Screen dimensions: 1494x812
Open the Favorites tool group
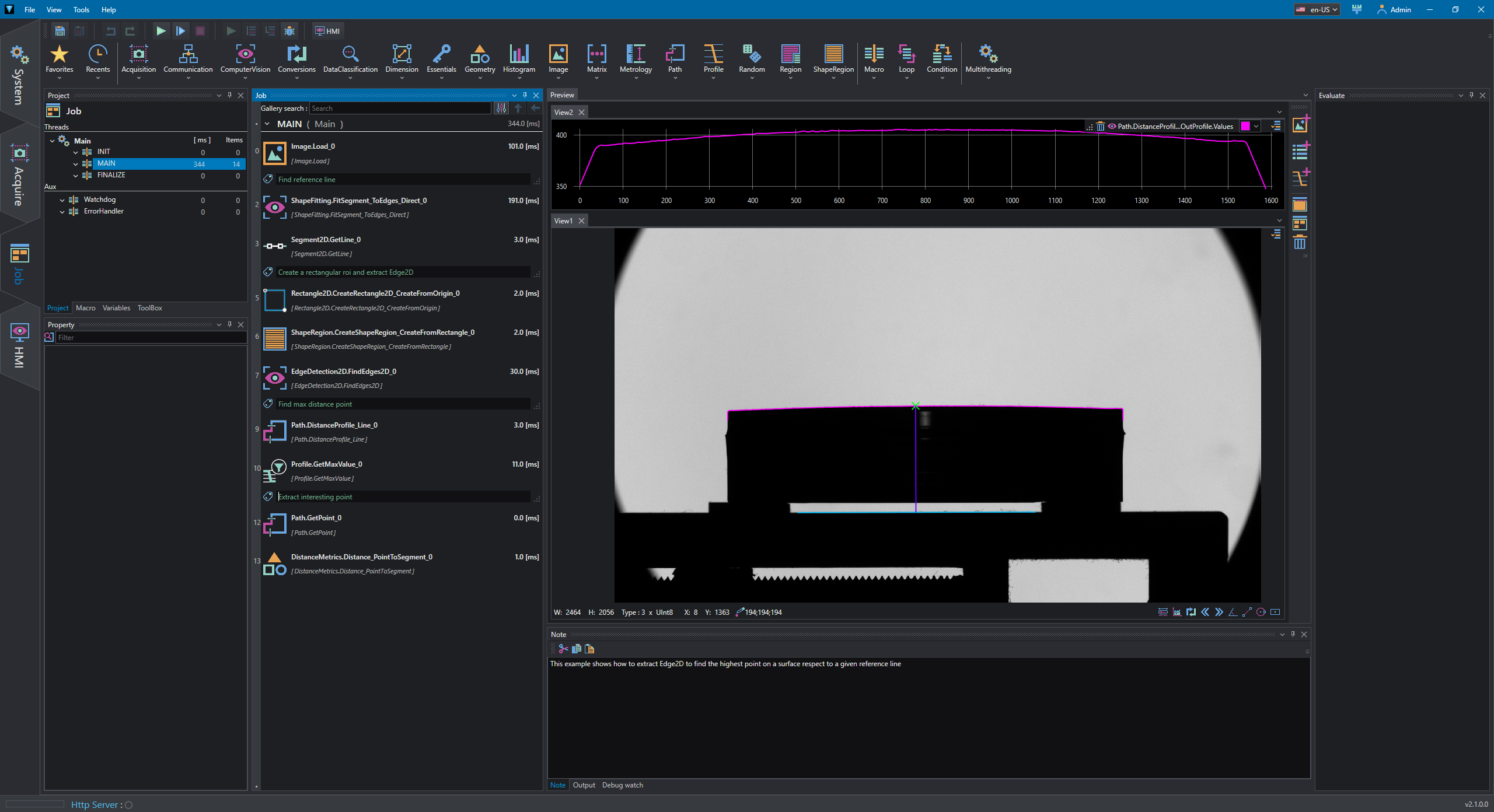60,61
